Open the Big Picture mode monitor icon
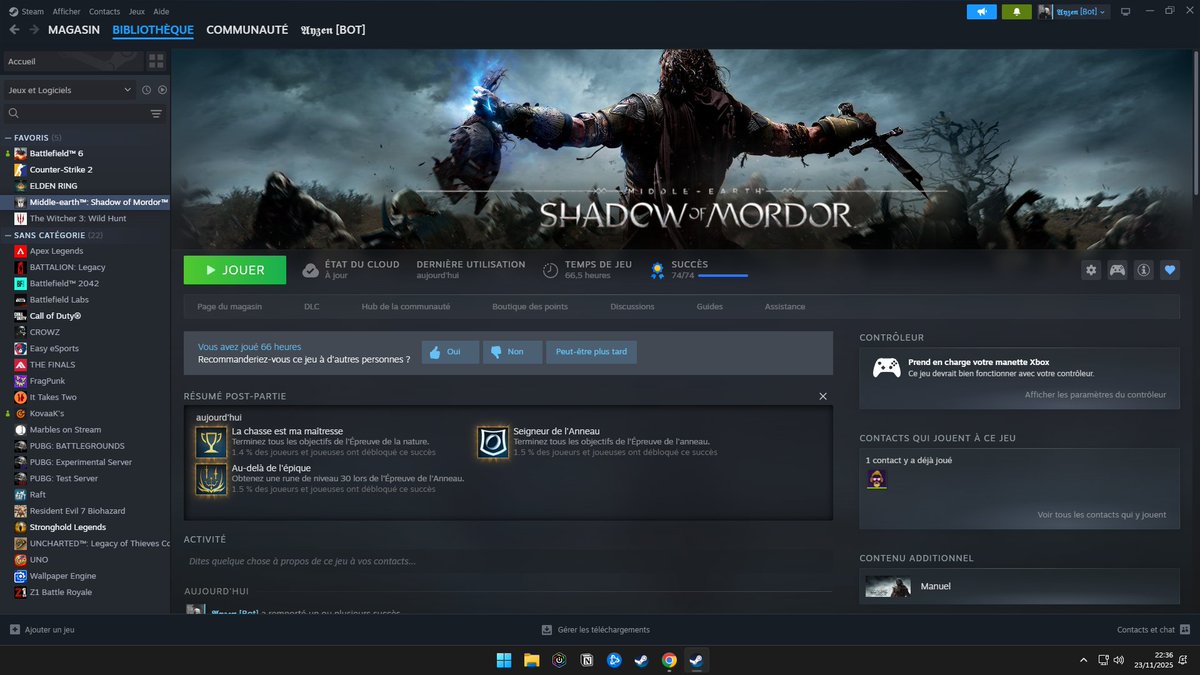The image size is (1200, 675). click(x=1125, y=12)
